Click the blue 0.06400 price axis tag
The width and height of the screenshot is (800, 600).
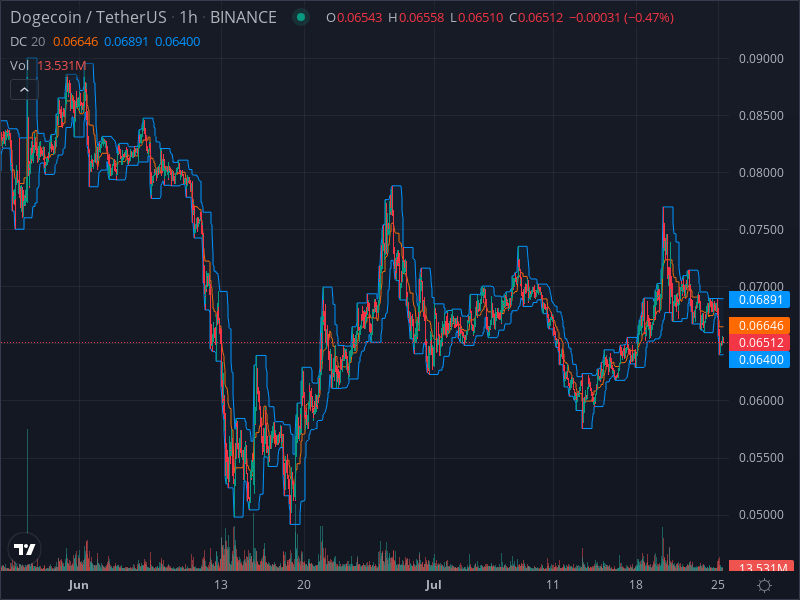click(x=759, y=360)
